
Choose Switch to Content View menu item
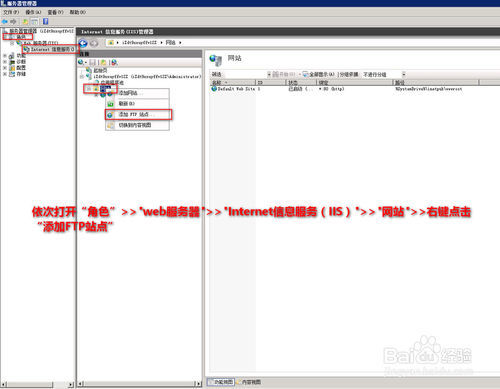point(137,125)
